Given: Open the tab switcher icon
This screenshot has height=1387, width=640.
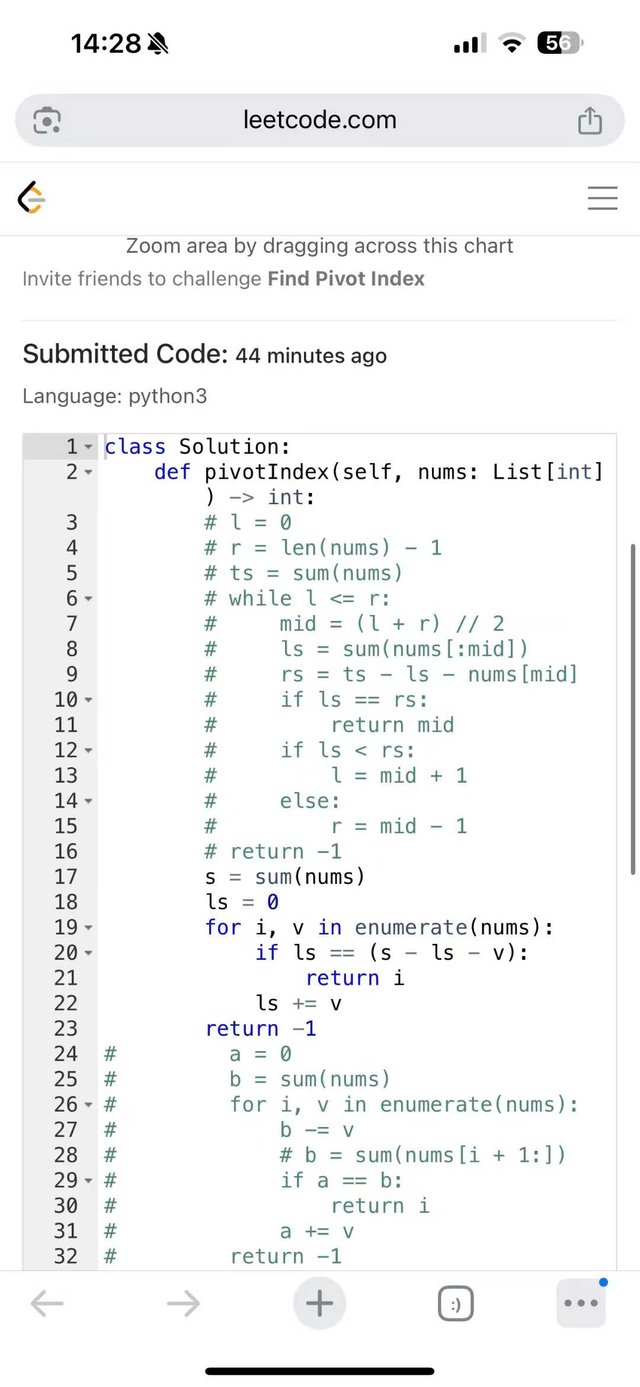Looking at the screenshot, I should pos(456,1304).
